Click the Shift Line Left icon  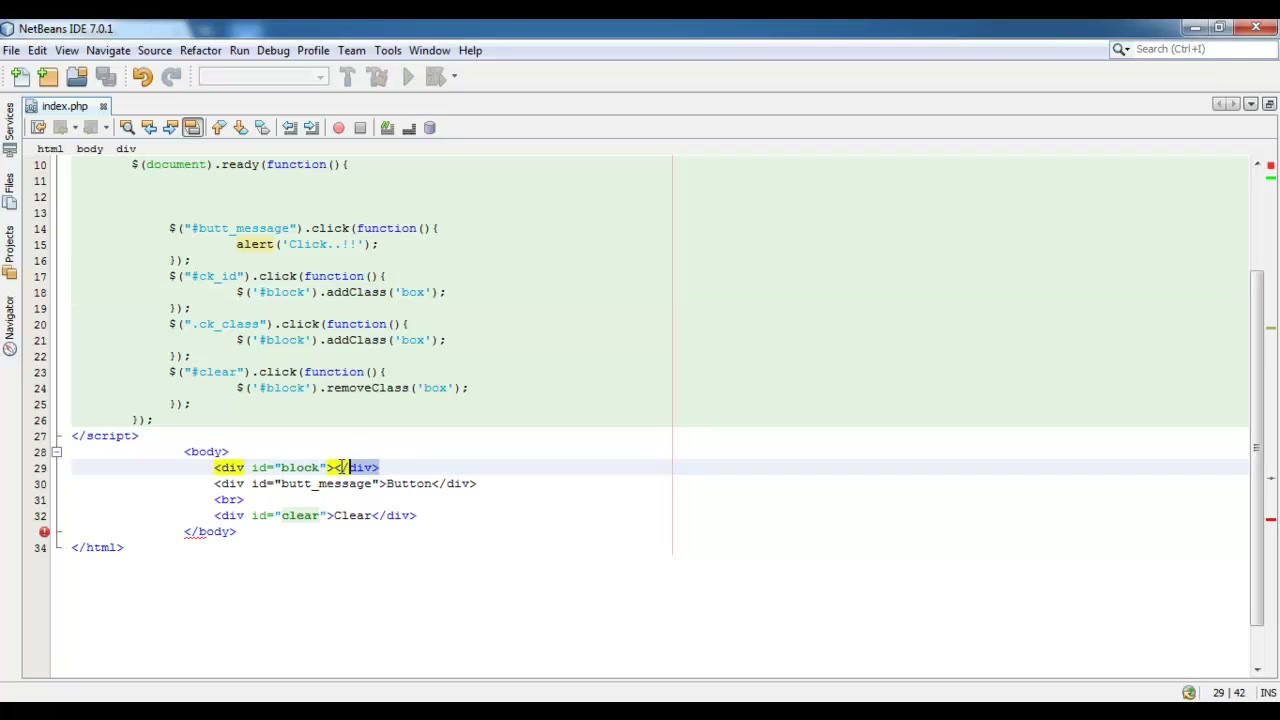[x=290, y=128]
